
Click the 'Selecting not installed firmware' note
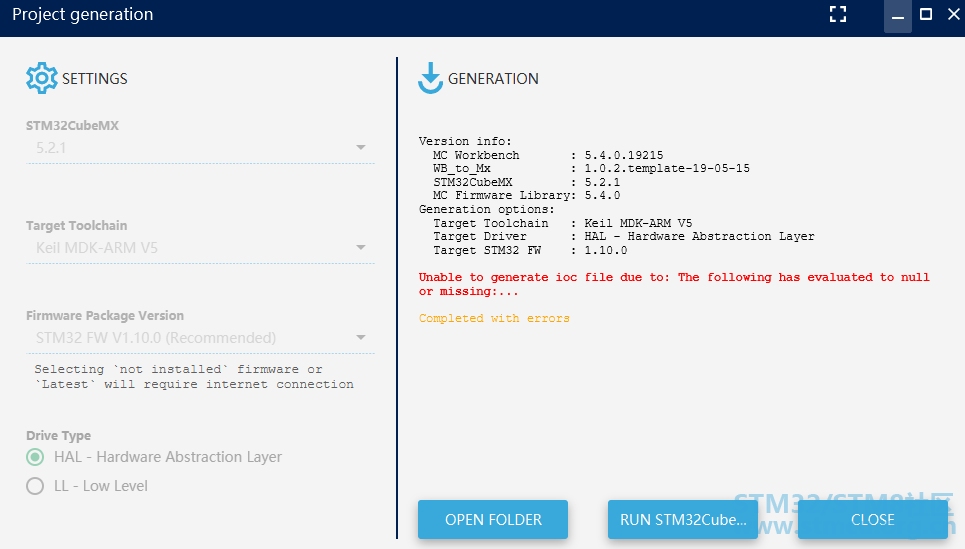[194, 377]
